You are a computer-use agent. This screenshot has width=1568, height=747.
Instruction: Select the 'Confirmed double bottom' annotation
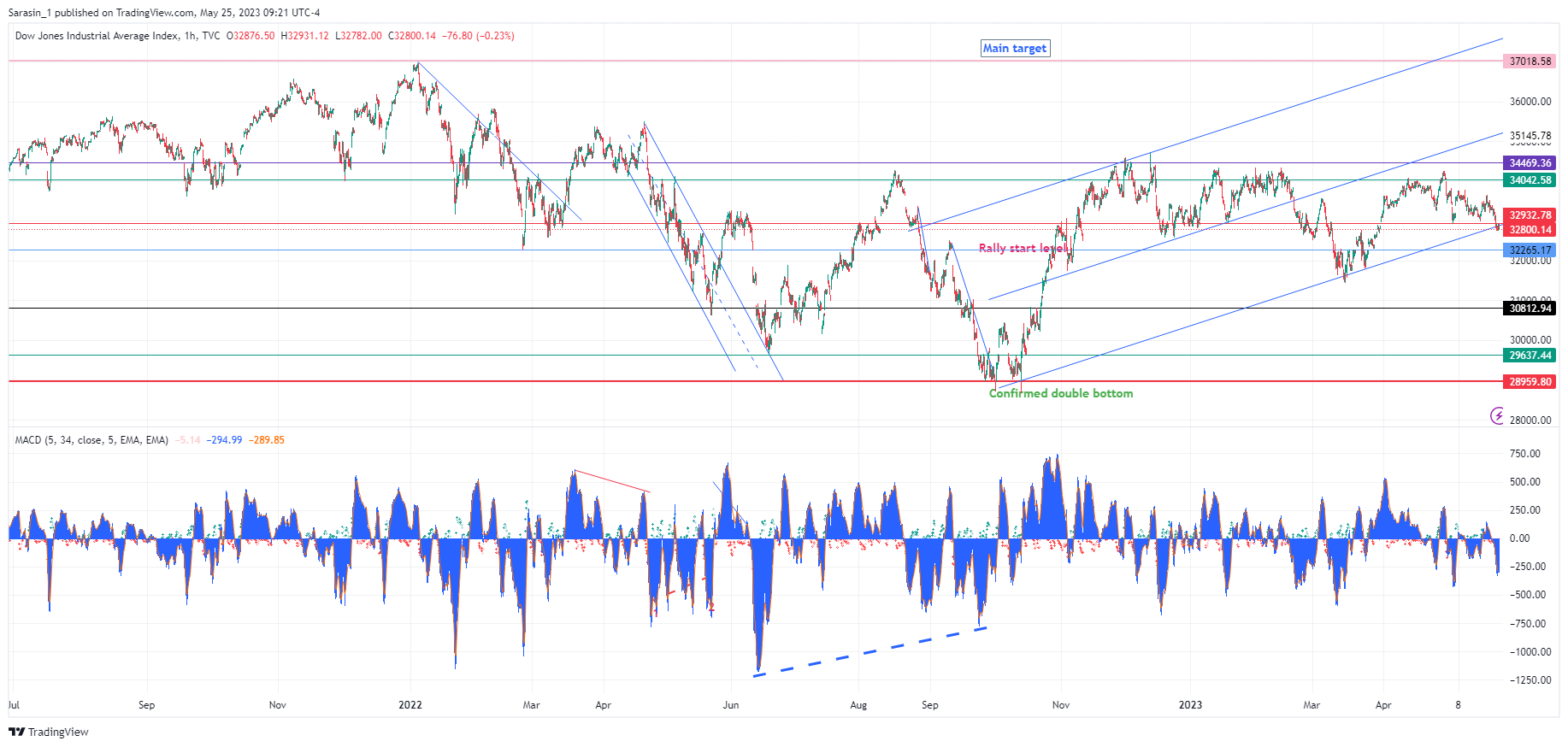[x=1061, y=393]
